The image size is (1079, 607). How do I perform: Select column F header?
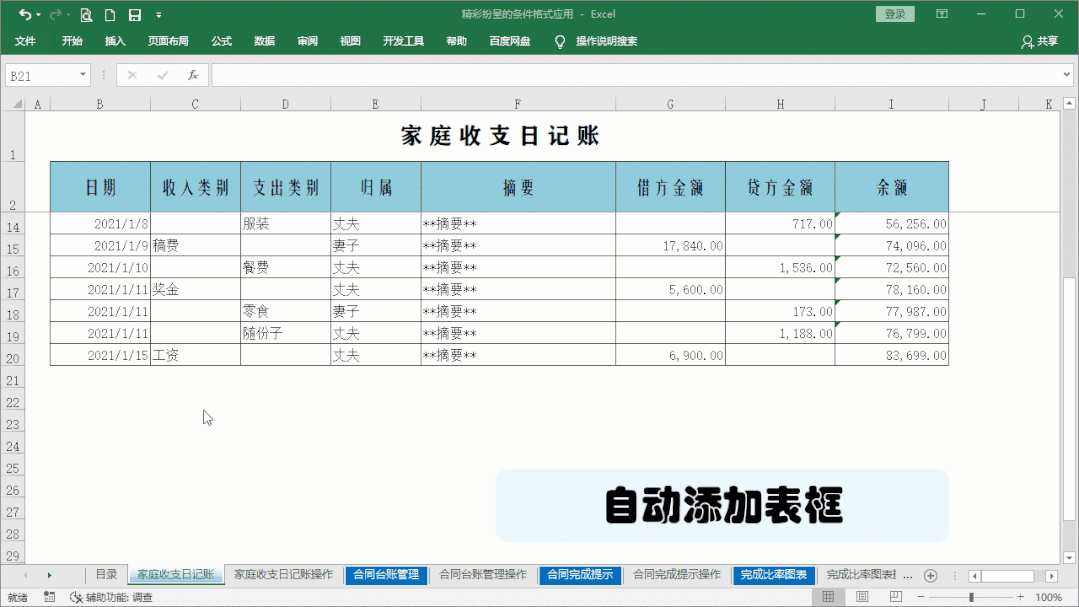(x=517, y=104)
